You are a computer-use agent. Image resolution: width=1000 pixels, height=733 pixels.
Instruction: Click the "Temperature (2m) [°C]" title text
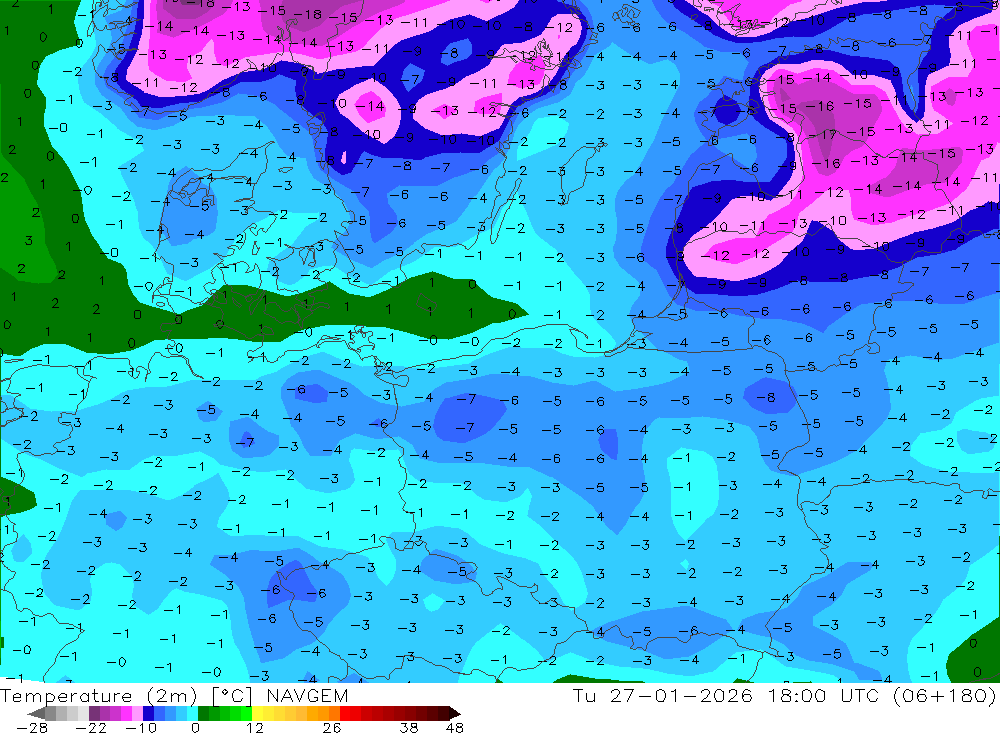[x=127, y=695]
